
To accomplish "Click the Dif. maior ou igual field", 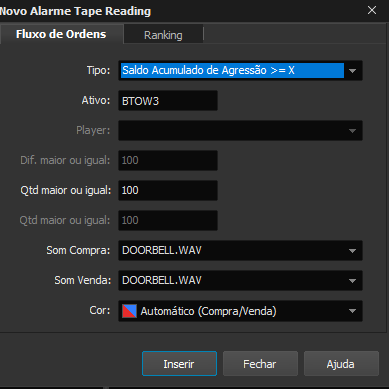I will tap(168, 160).
